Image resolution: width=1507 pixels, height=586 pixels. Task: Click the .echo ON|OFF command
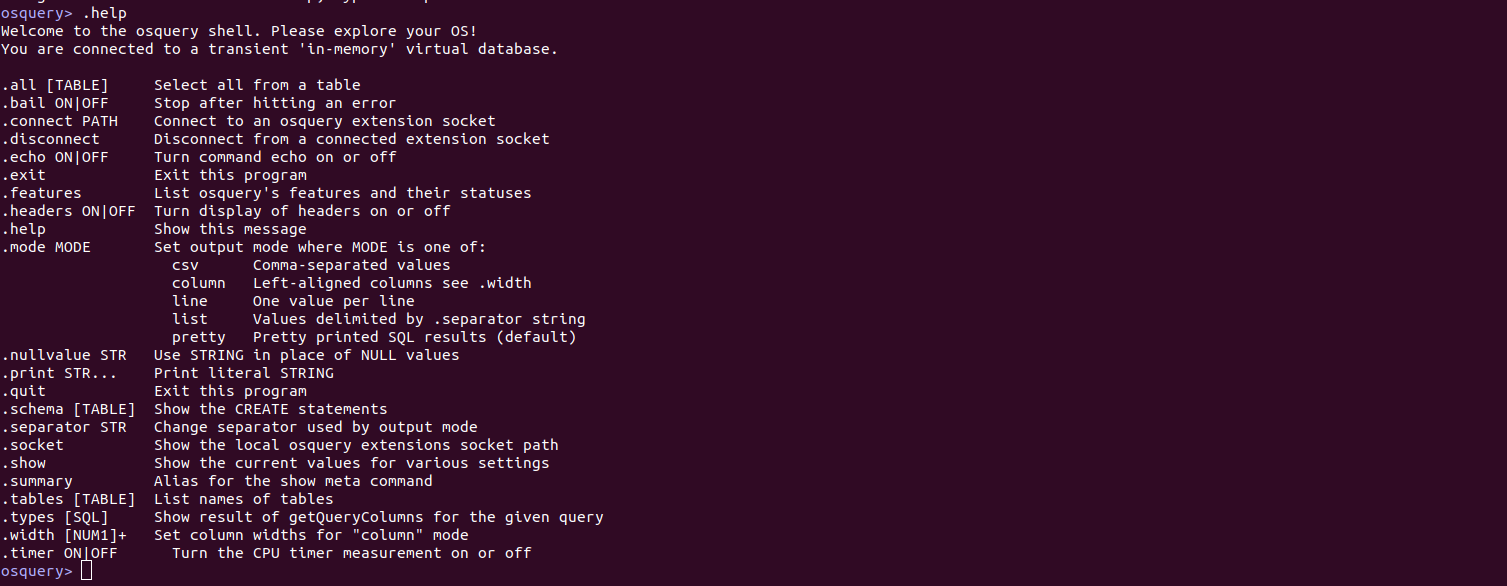pos(55,157)
